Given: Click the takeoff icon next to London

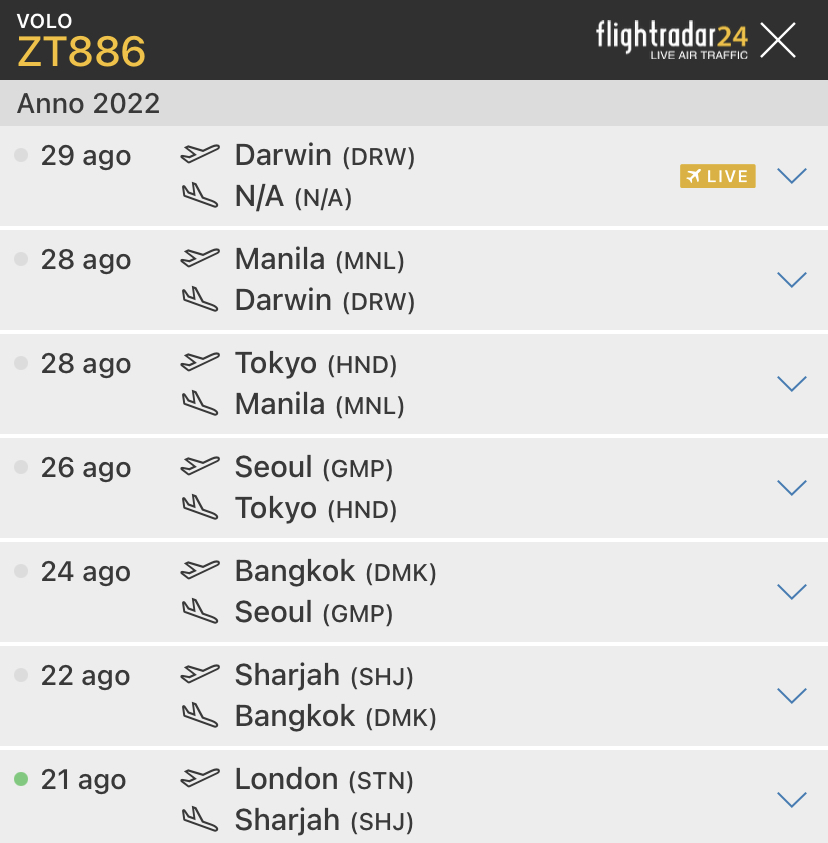Looking at the screenshot, I should point(200,778).
